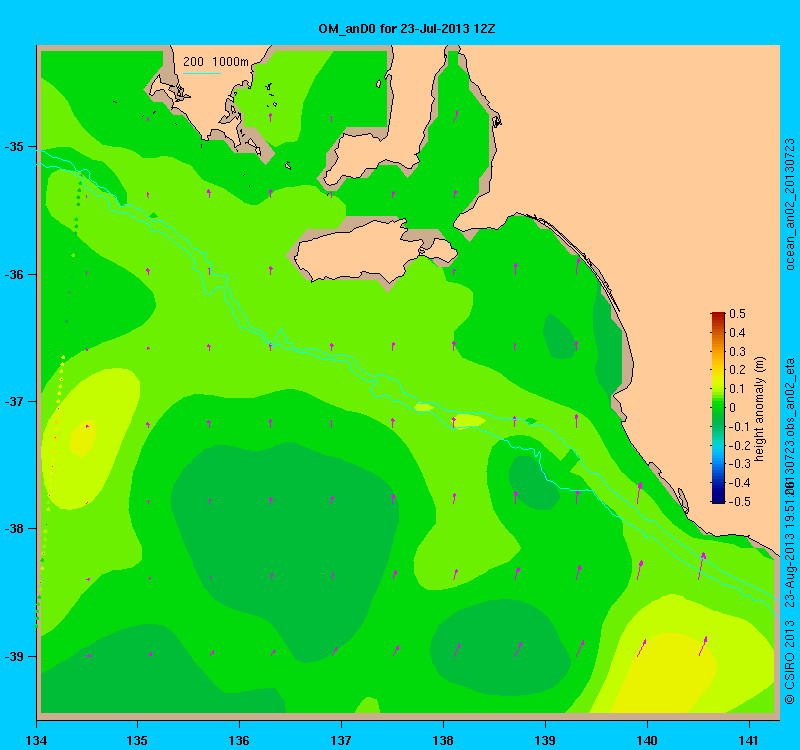Click the "-36" latitude axis label
The width and height of the screenshot is (800, 750).
(14, 274)
